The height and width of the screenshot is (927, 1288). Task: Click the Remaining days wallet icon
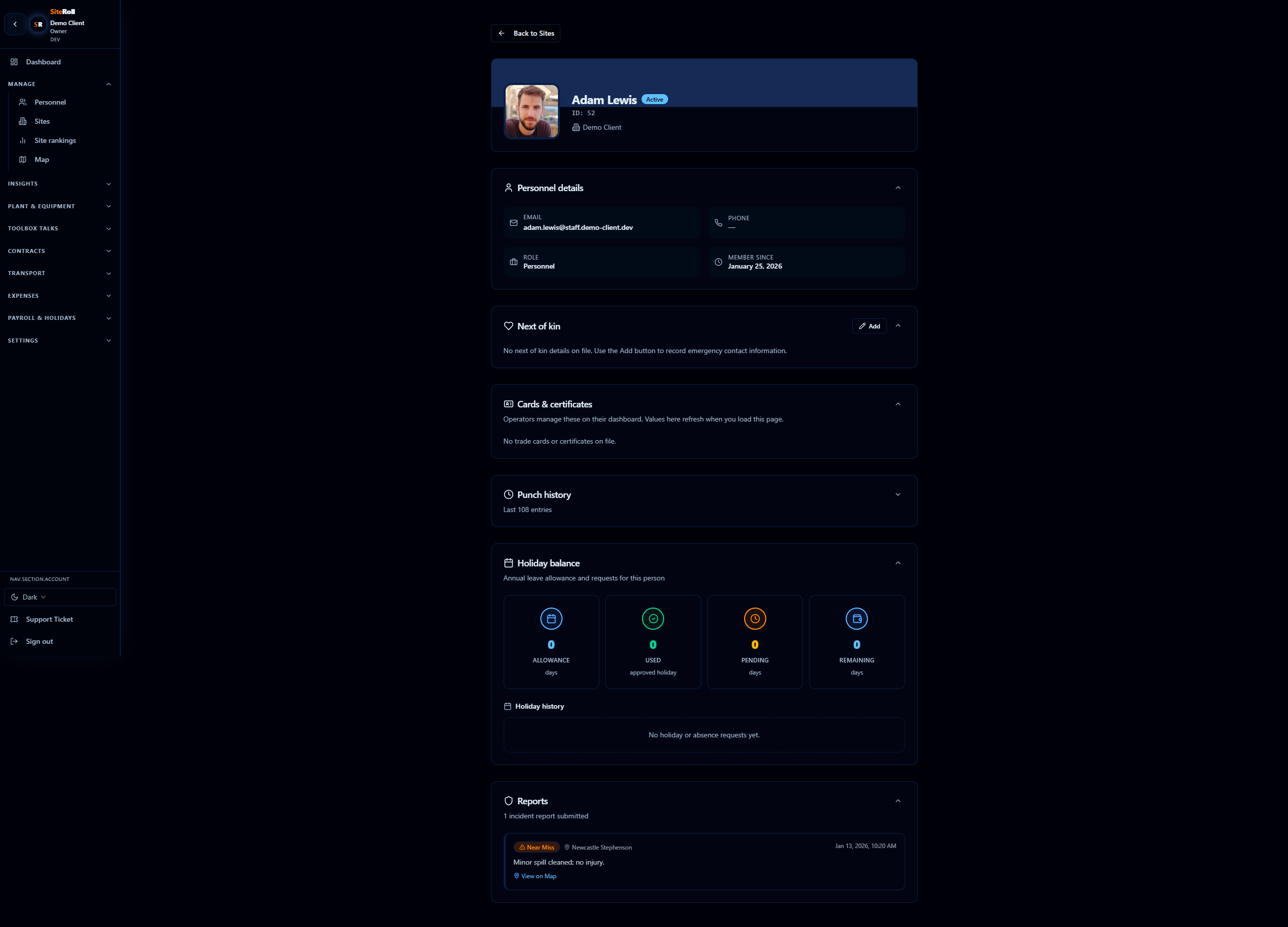pos(856,619)
